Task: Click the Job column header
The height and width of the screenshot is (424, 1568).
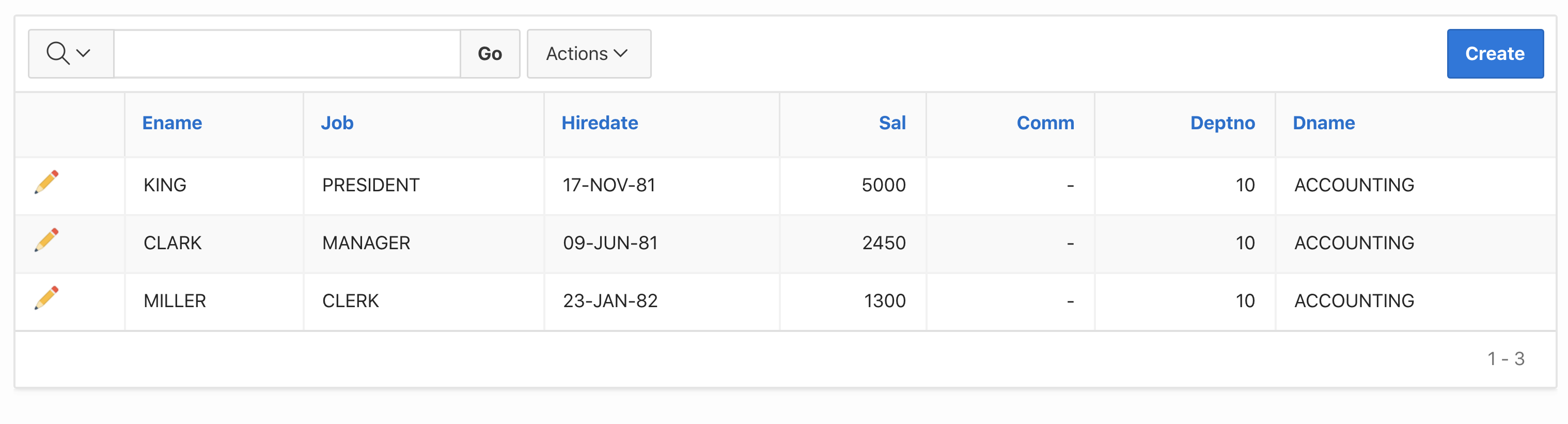Action: click(337, 123)
